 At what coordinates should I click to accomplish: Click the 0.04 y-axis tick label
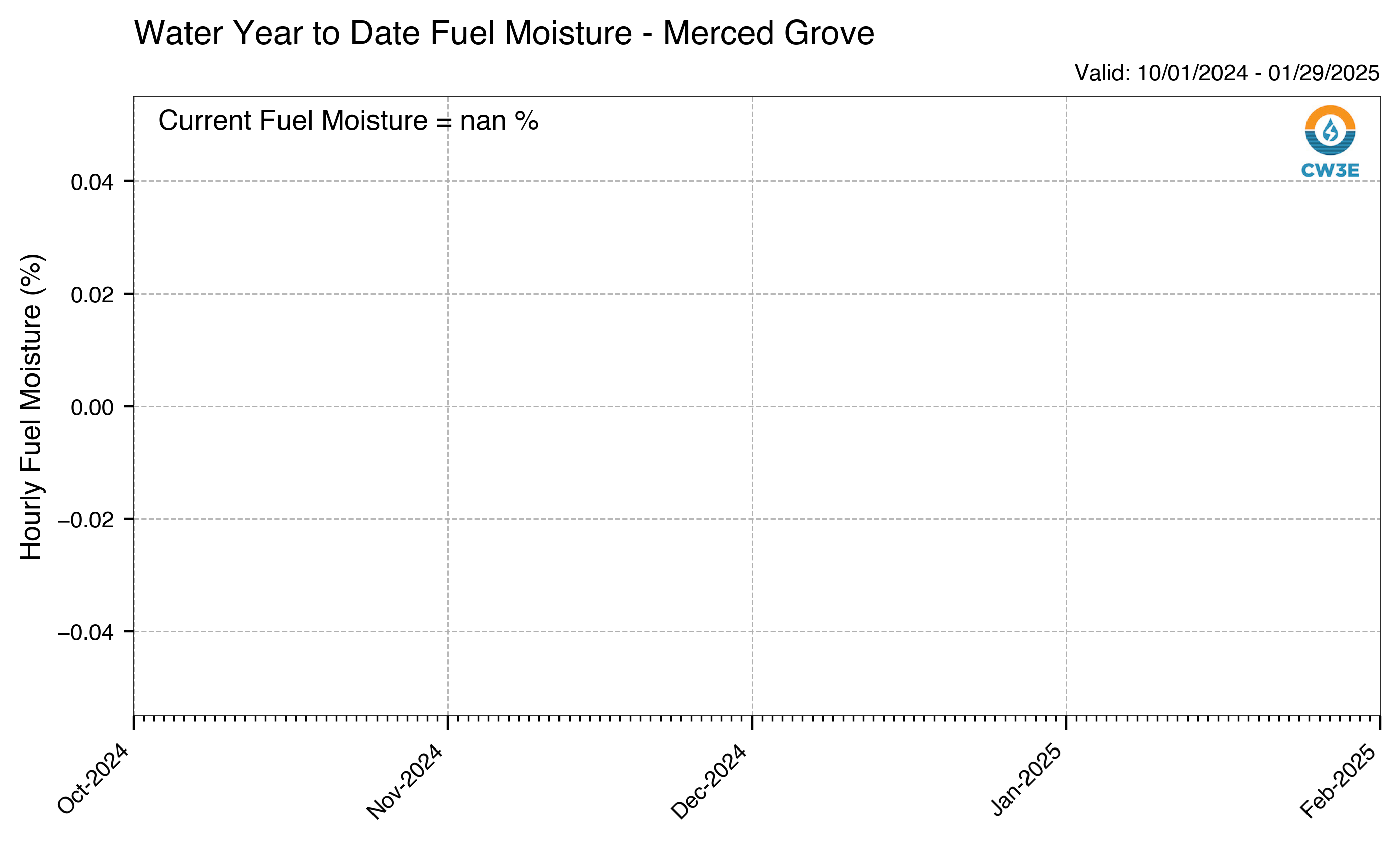pos(92,182)
